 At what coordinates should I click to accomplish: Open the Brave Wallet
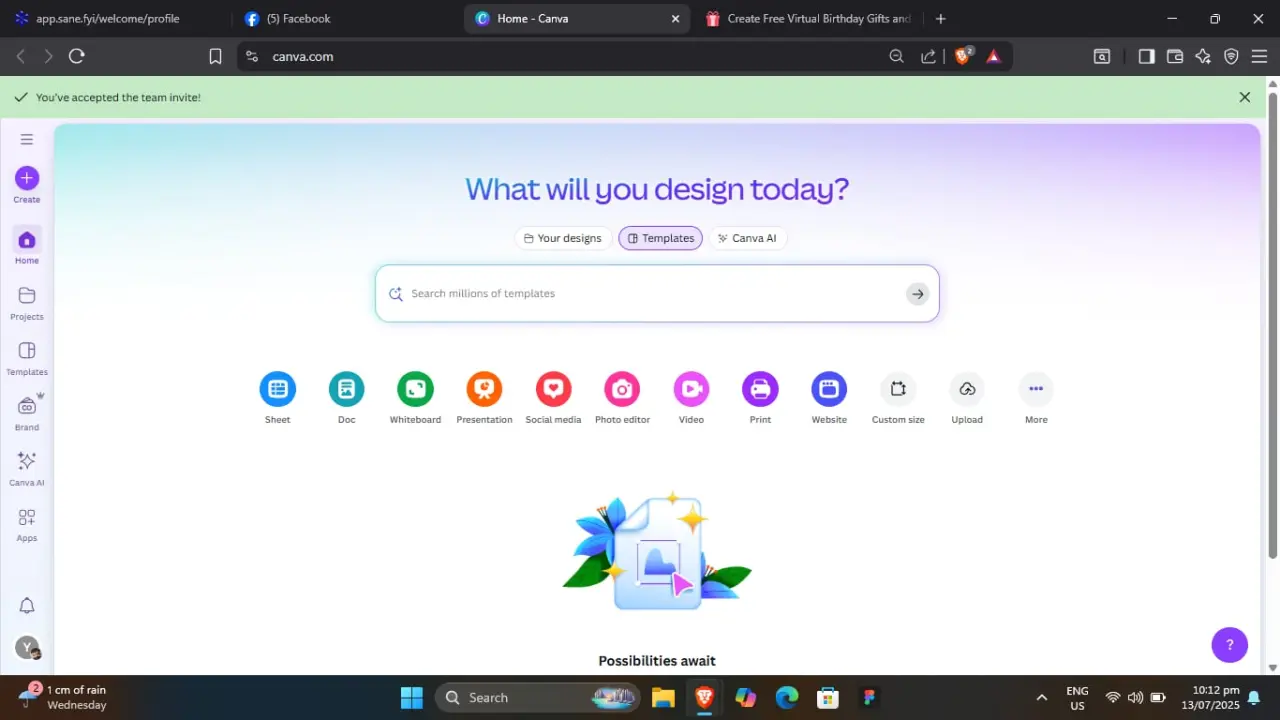1175,56
